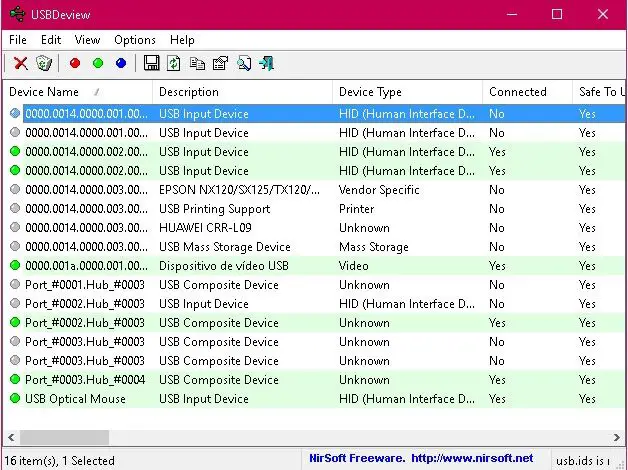This screenshot has width=628, height=470.
Task: Click the horizontal scrollbar right arrow
Action: click(616, 437)
